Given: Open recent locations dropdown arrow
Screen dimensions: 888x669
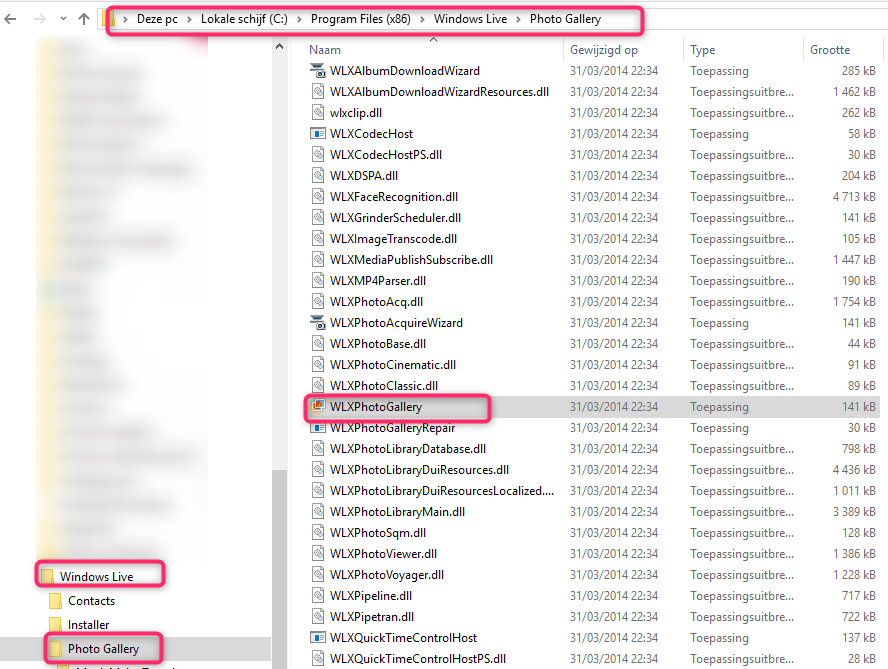Looking at the screenshot, I should (x=63, y=19).
